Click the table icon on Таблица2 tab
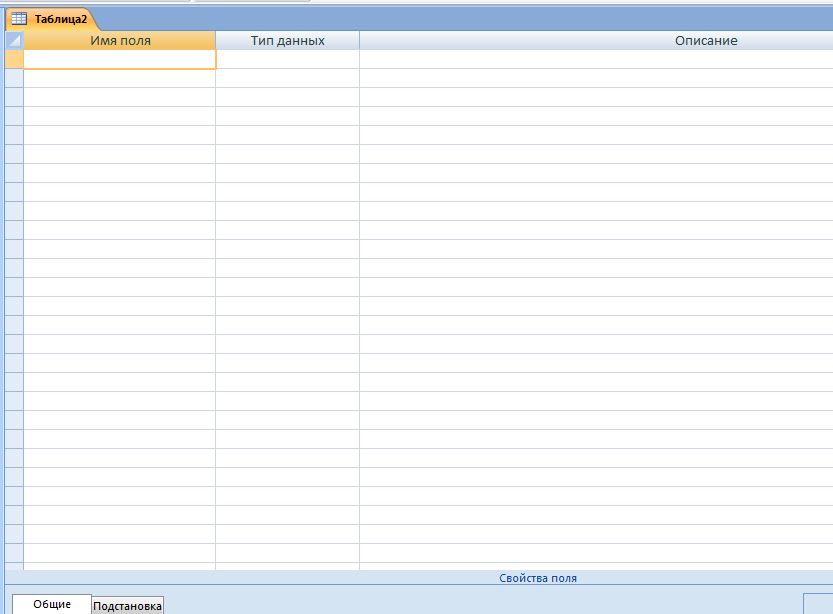 [x=19, y=19]
